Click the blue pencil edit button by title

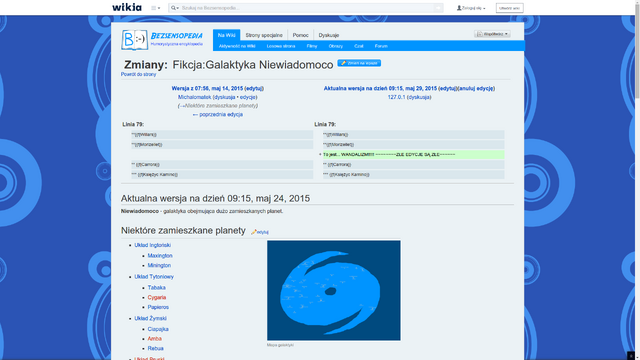(x=359, y=63)
